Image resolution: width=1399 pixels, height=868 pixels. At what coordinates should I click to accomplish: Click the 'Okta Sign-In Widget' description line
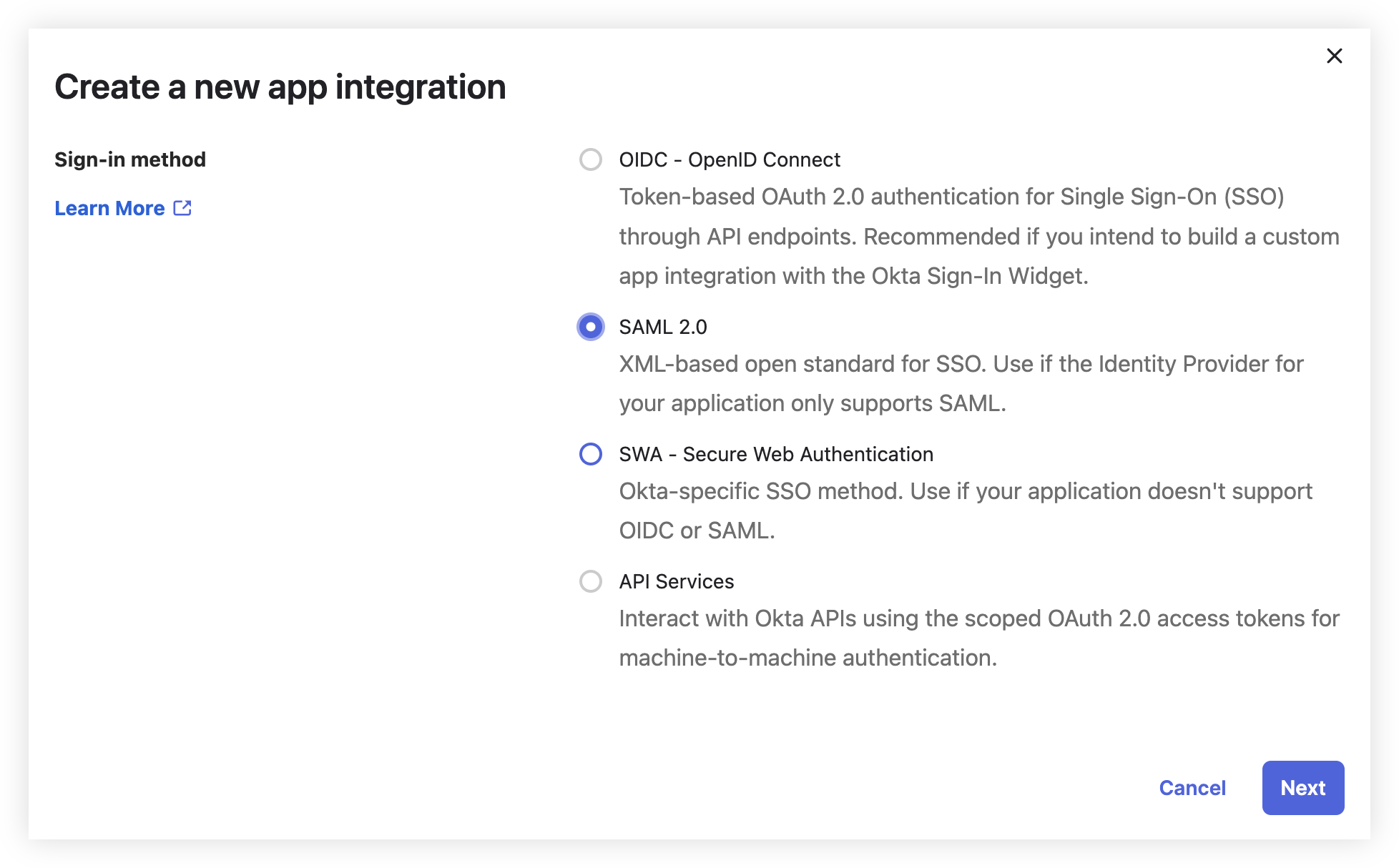(x=853, y=276)
